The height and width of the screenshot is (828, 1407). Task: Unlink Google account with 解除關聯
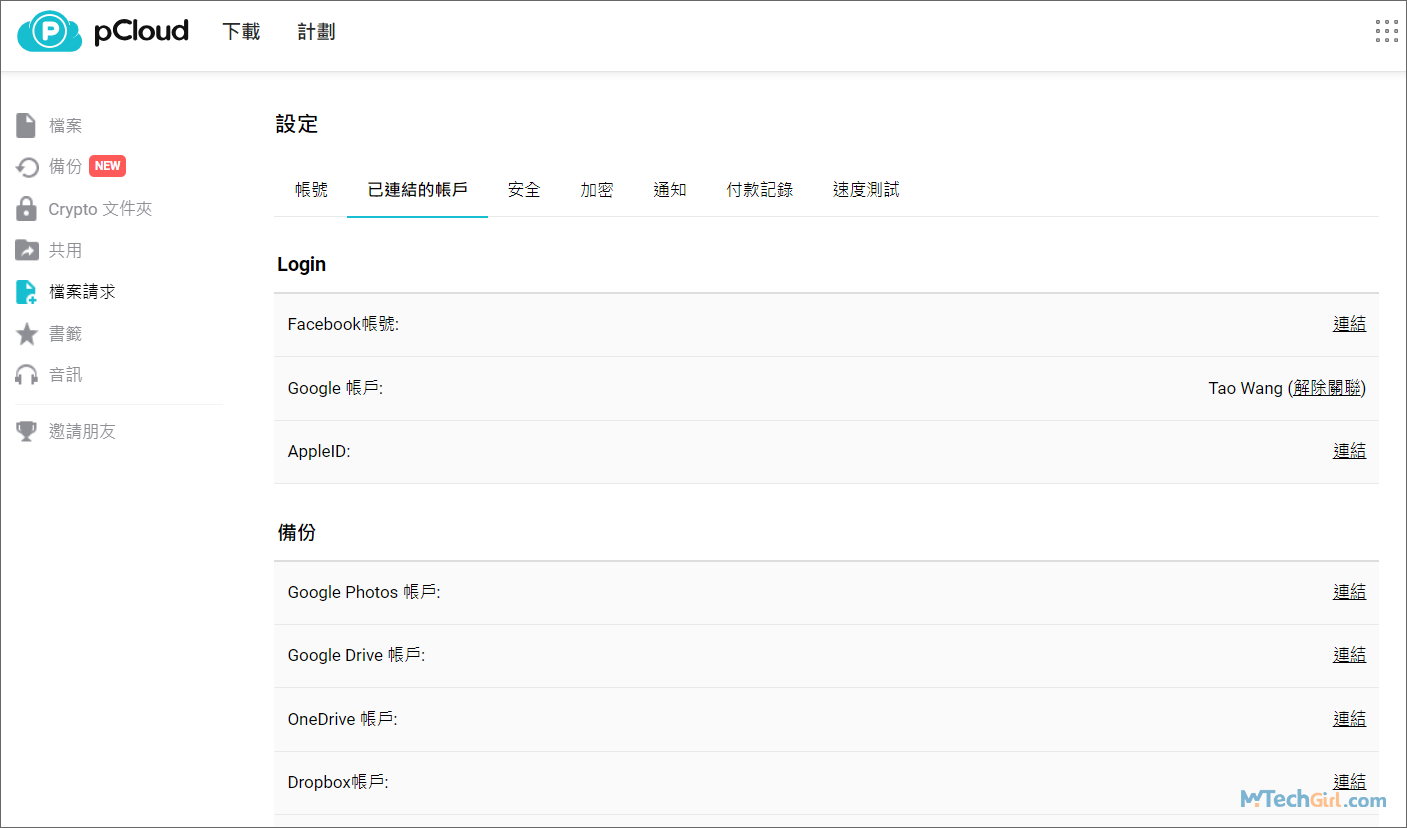pyautogui.click(x=1327, y=388)
